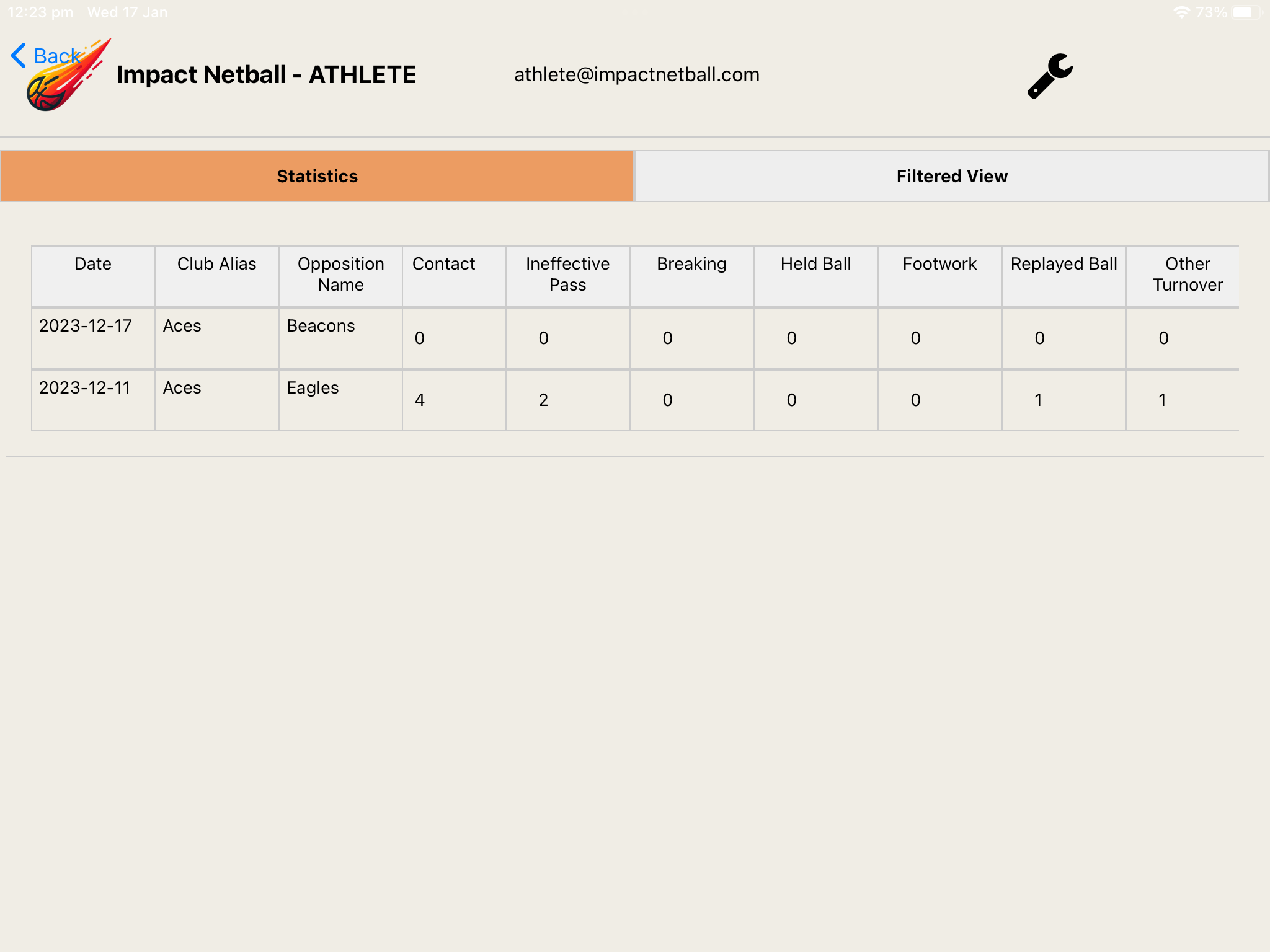Tap the Impact Netball - ATHLETE title
Image resolution: width=1270 pixels, height=952 pixels.
[x=266, y=75]
